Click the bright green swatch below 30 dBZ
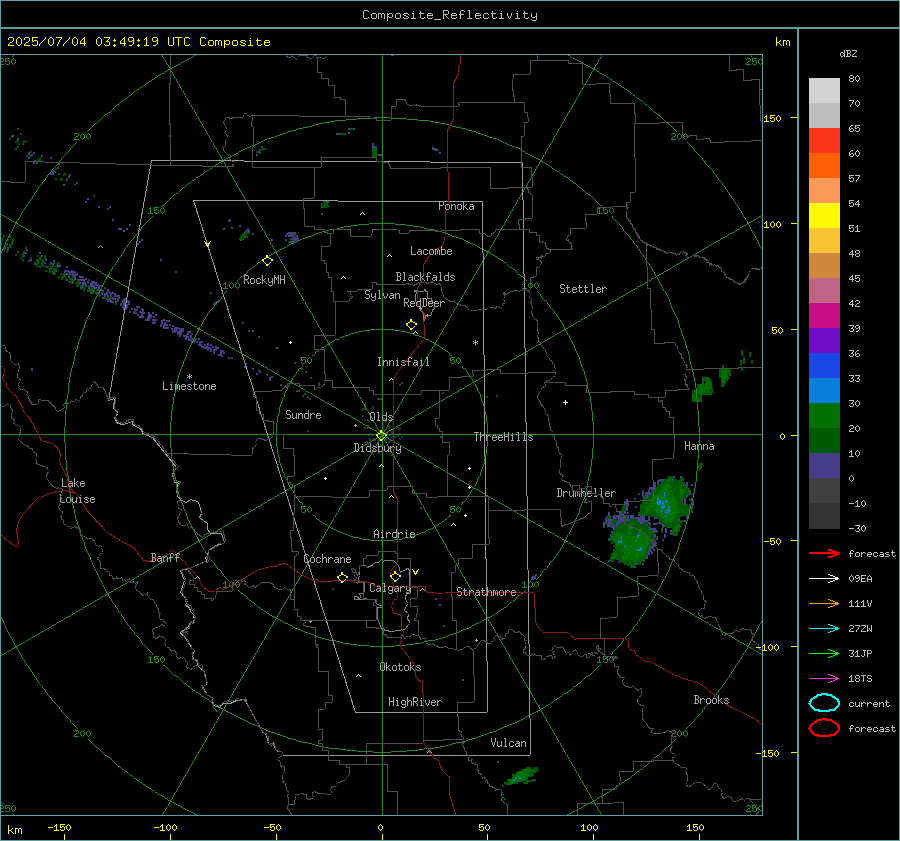900x841 pixels. point(824,415)
